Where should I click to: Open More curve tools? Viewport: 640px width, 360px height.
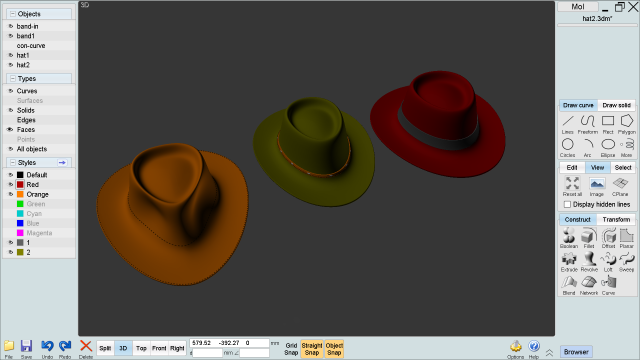click(627, 148)
